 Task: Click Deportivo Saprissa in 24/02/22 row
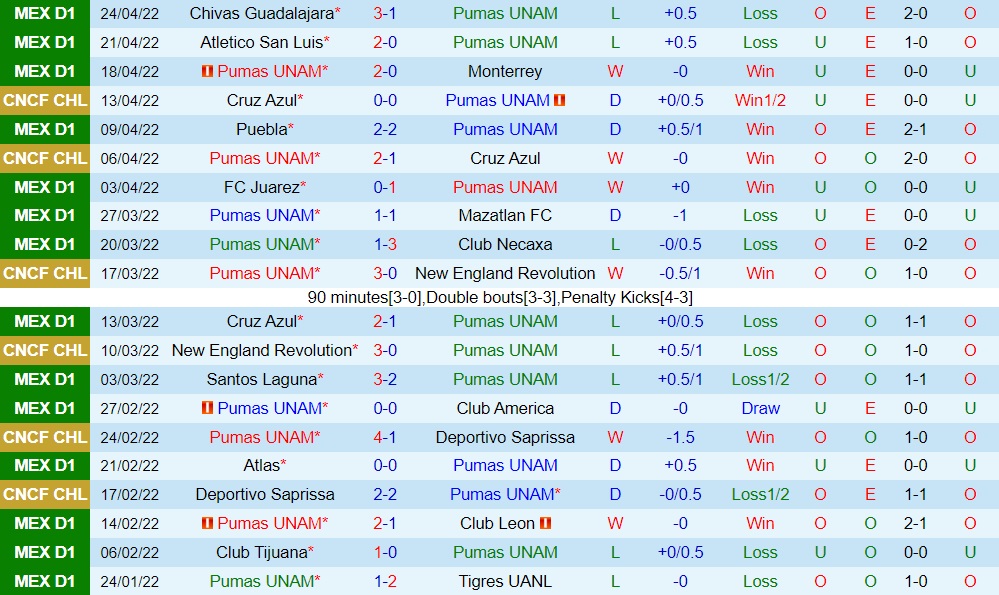point(505,437)
